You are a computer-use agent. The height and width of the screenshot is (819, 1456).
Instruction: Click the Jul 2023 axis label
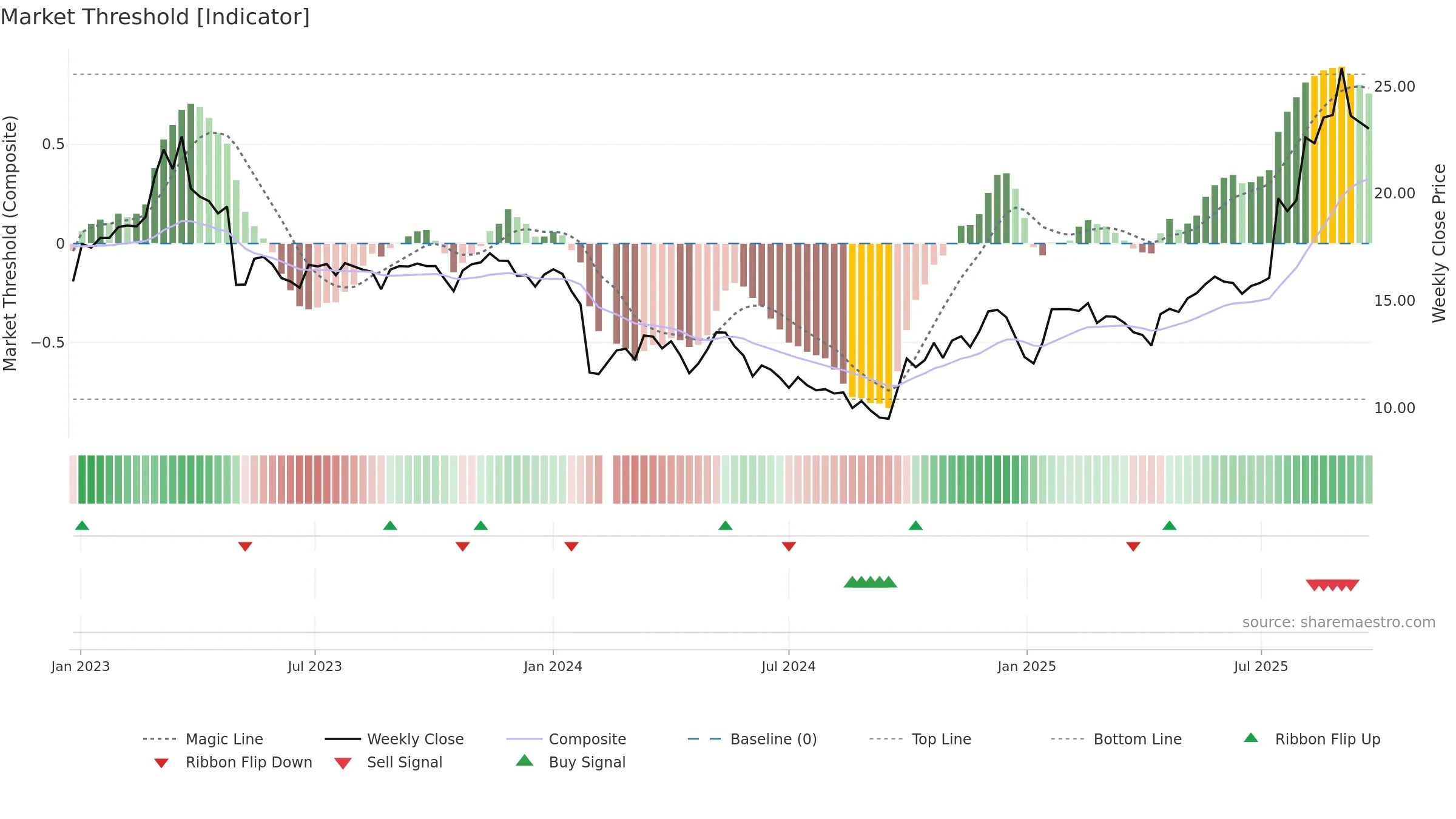pyautogui.click(x=315, y=667)
